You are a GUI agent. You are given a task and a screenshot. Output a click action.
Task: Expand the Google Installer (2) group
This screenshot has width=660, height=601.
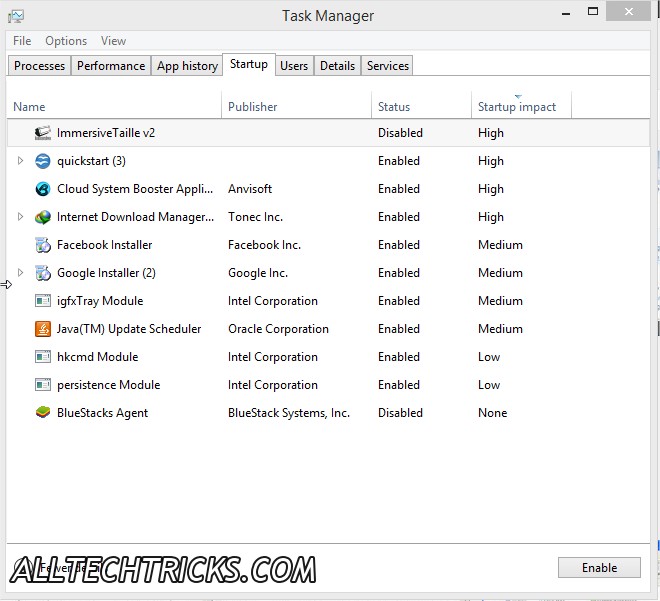pos(20,272)
